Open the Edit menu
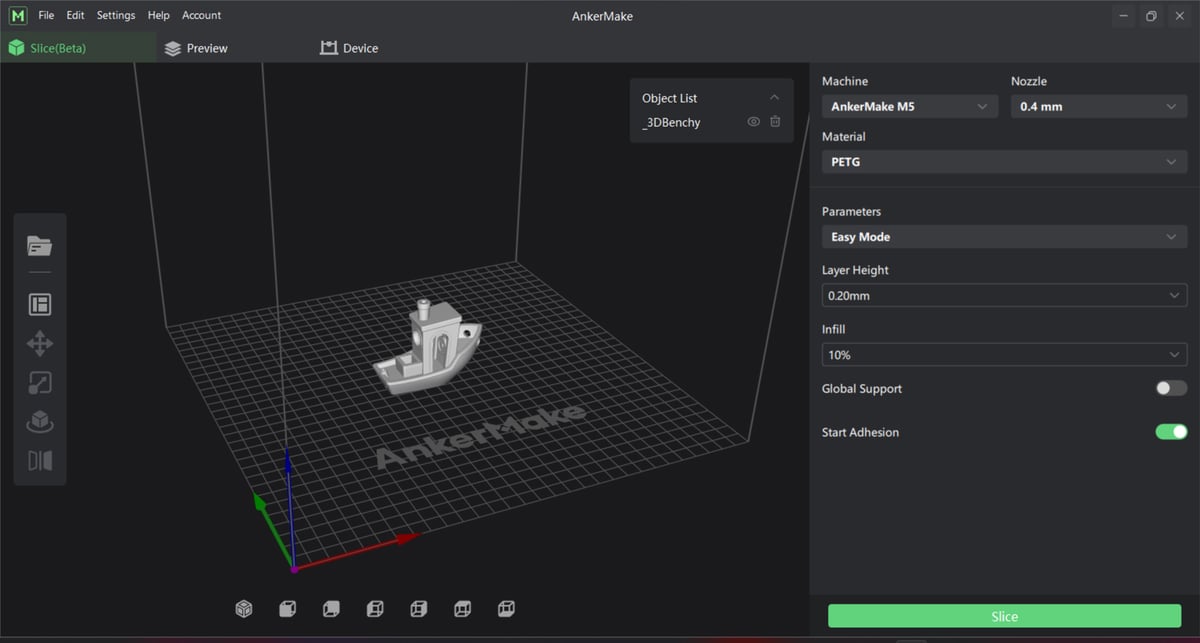1200x643 pixels. [75, 15]
